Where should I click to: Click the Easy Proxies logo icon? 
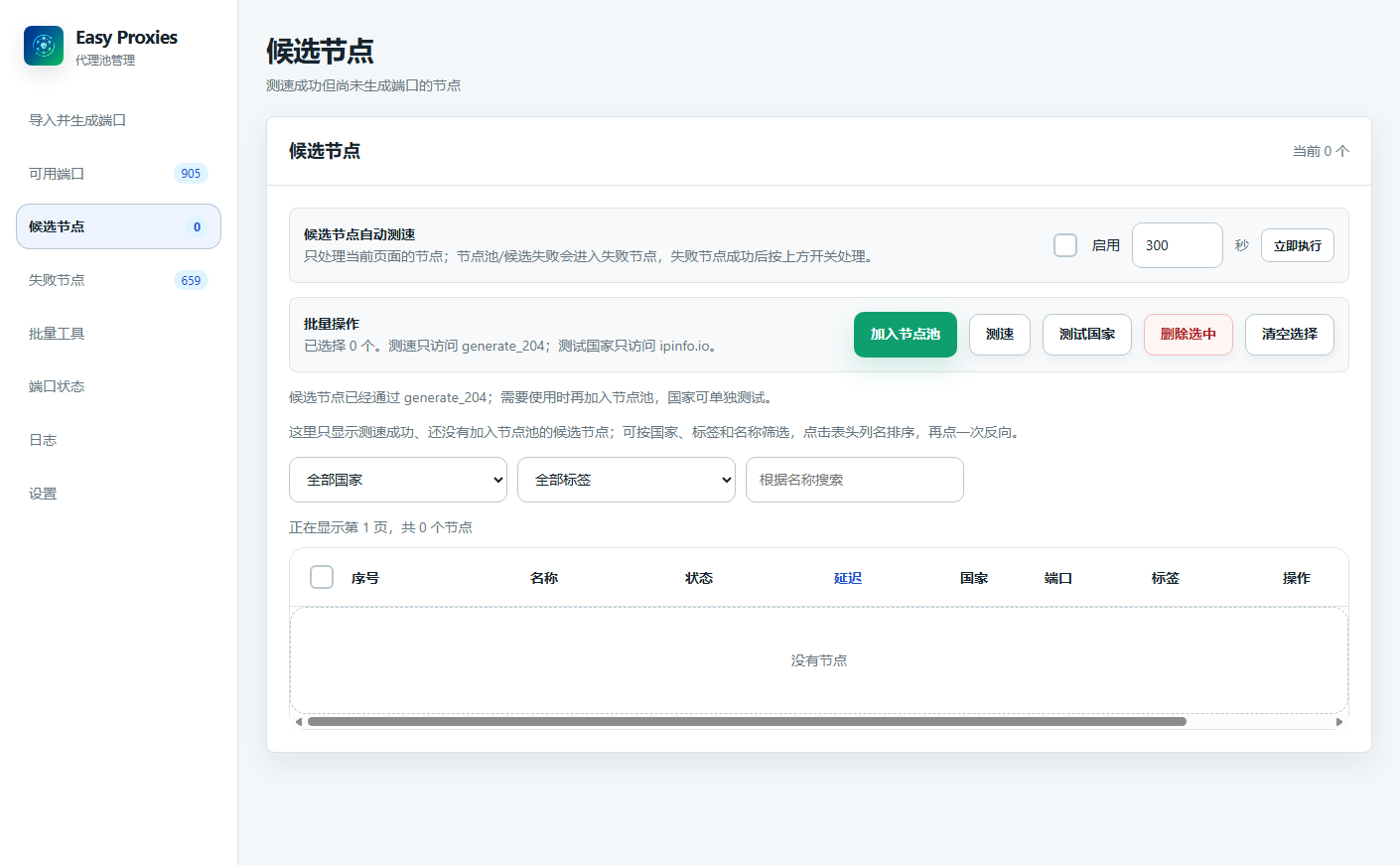[44, 46]
